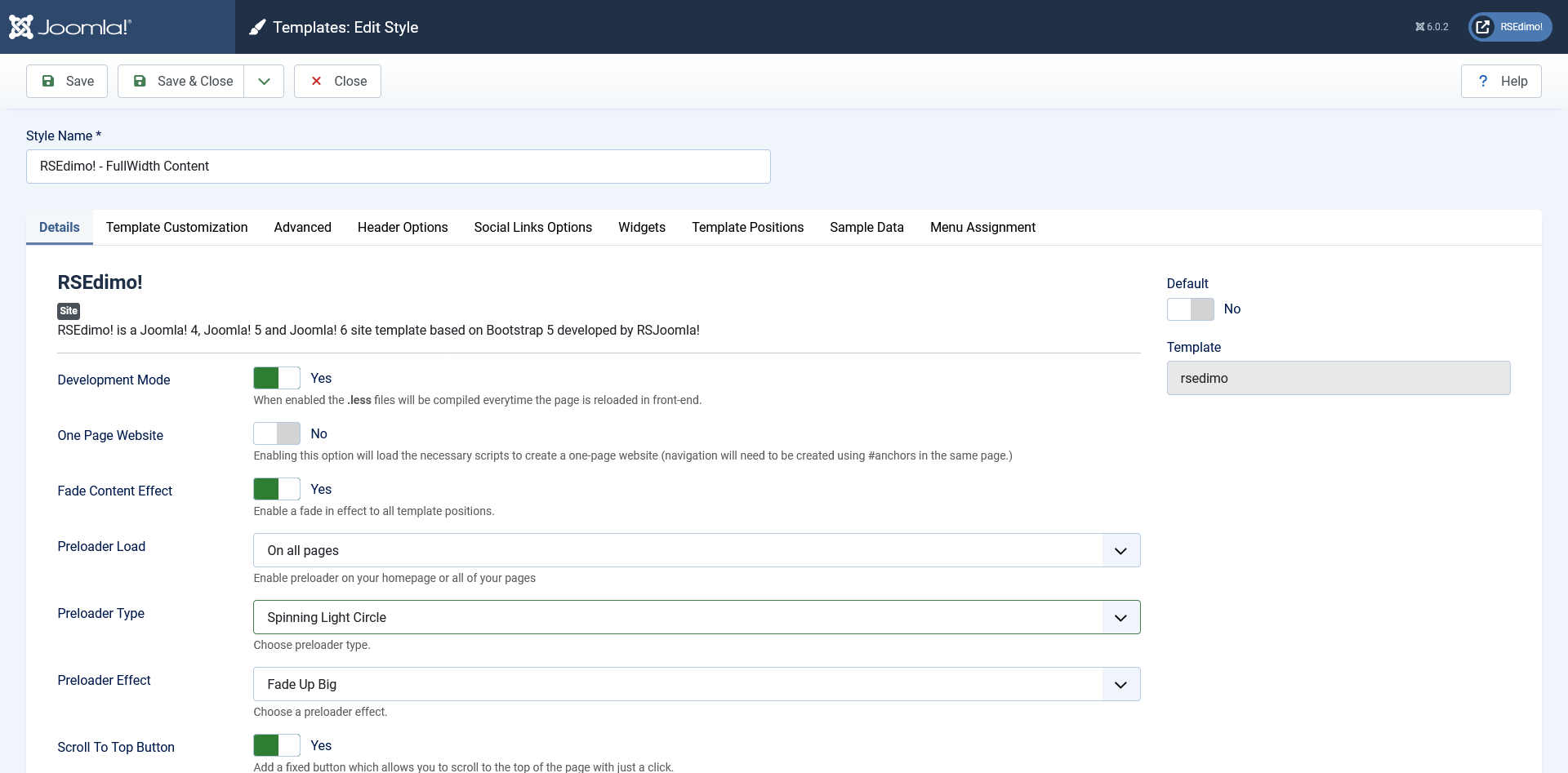The height and width of the screenshot is (773, 1568).
Task: Toggle the Scroll To Top Button switch
Action: tap(277, 745)
